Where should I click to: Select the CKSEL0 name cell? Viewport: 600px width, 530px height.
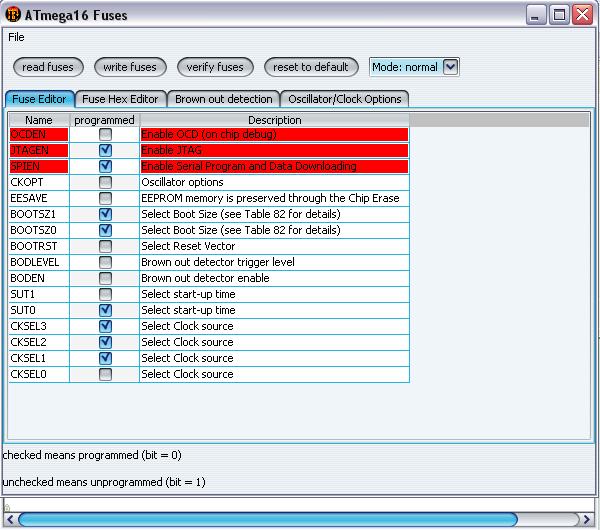click(x=39, y=374)
